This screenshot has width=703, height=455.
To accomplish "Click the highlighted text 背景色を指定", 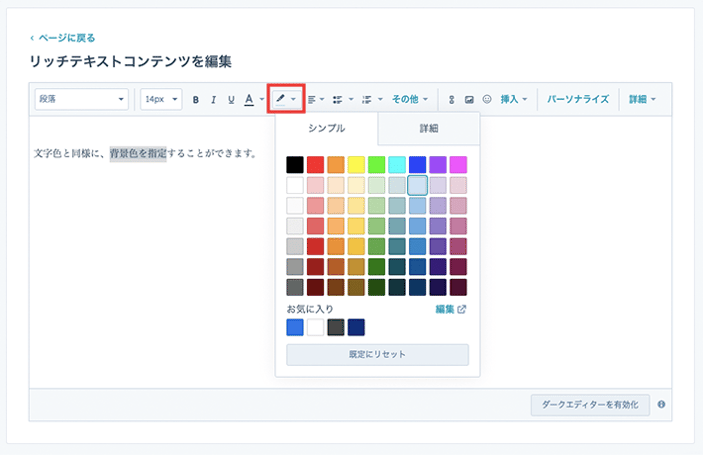I will point(138,153).
